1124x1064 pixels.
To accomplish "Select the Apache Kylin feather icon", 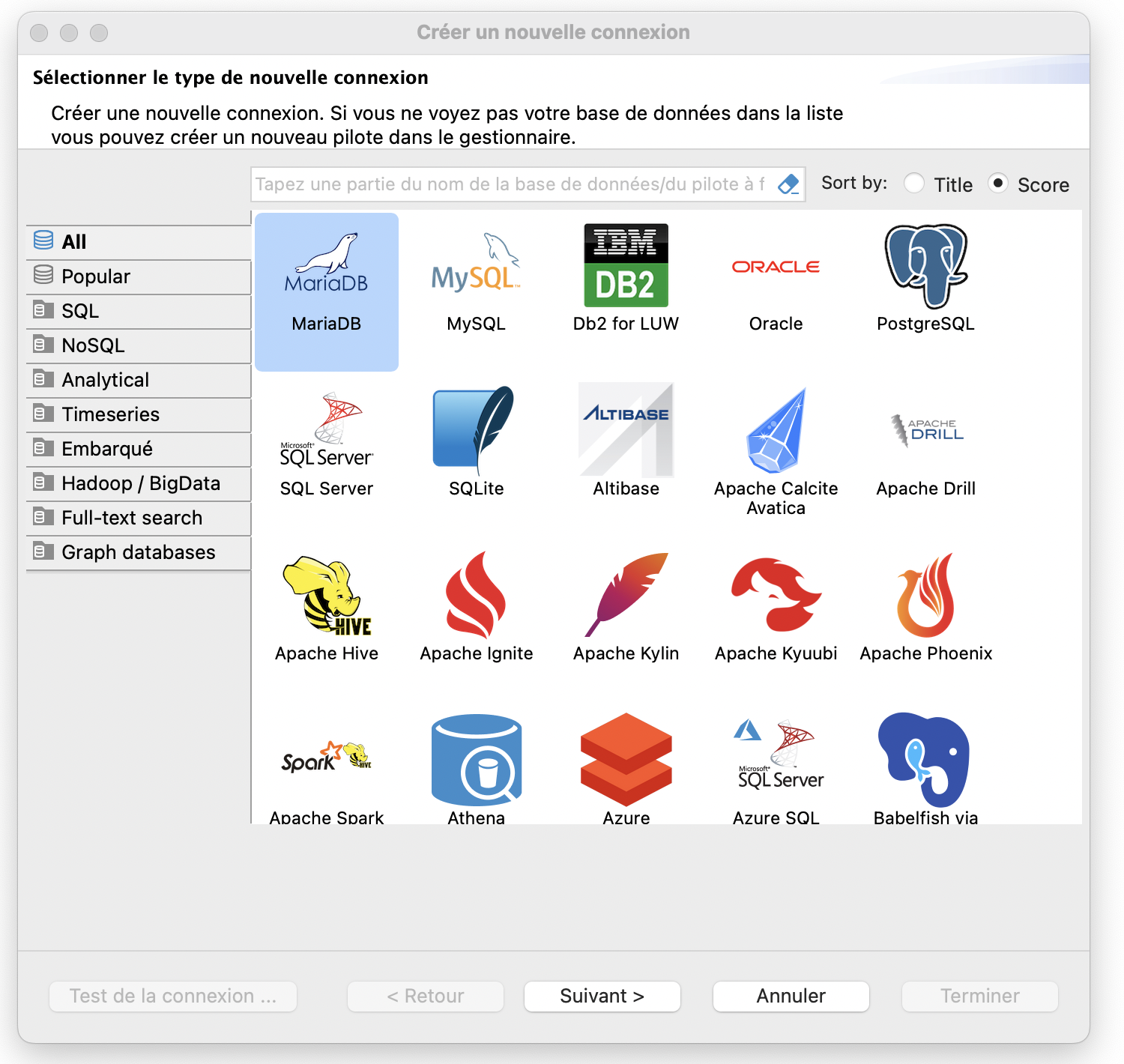I will (626, 596).
